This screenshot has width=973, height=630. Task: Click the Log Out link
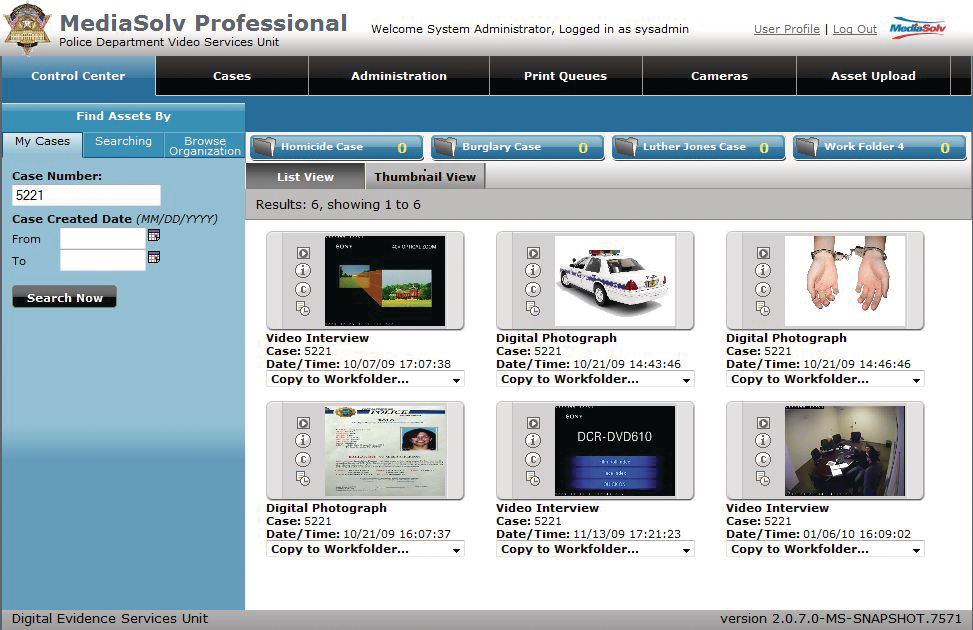point(855,29)
